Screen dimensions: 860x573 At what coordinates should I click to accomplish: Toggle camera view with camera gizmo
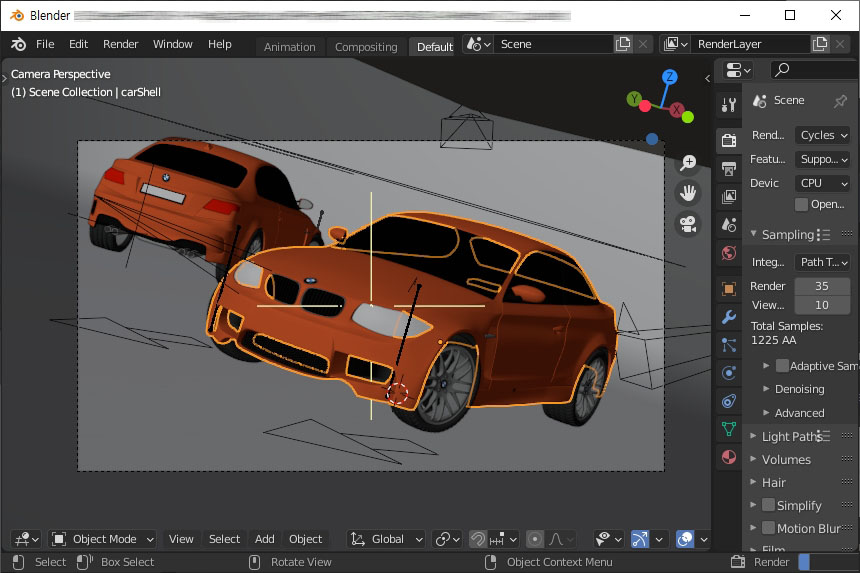coord(688,224)
